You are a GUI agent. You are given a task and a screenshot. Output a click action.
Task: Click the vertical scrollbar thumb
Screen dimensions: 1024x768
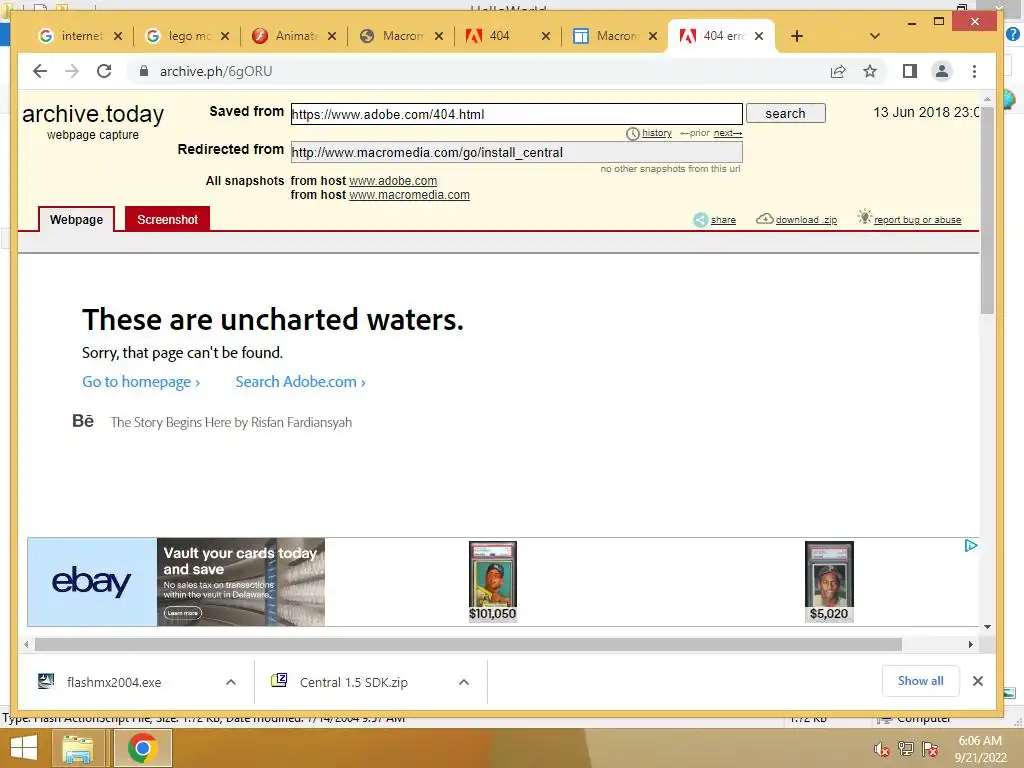click(987, 210)
